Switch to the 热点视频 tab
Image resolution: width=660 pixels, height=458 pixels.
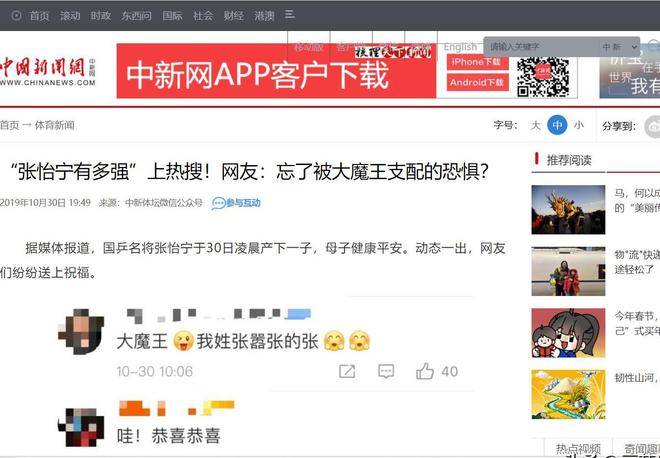578,448
